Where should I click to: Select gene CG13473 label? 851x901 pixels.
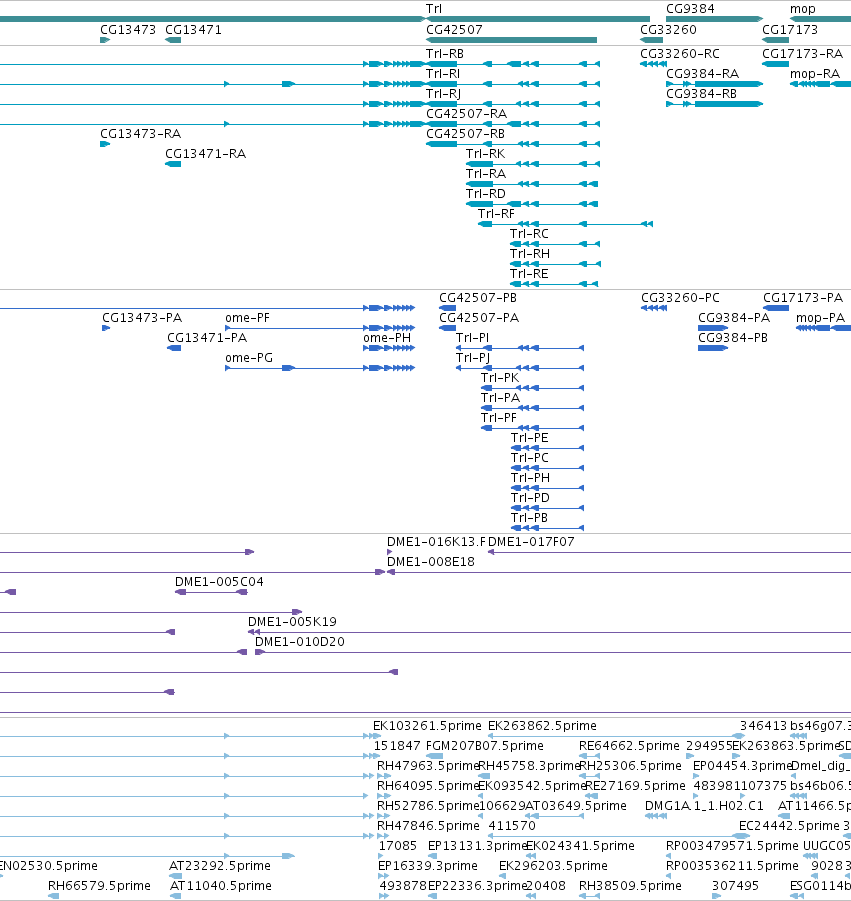tap(128, 29)
